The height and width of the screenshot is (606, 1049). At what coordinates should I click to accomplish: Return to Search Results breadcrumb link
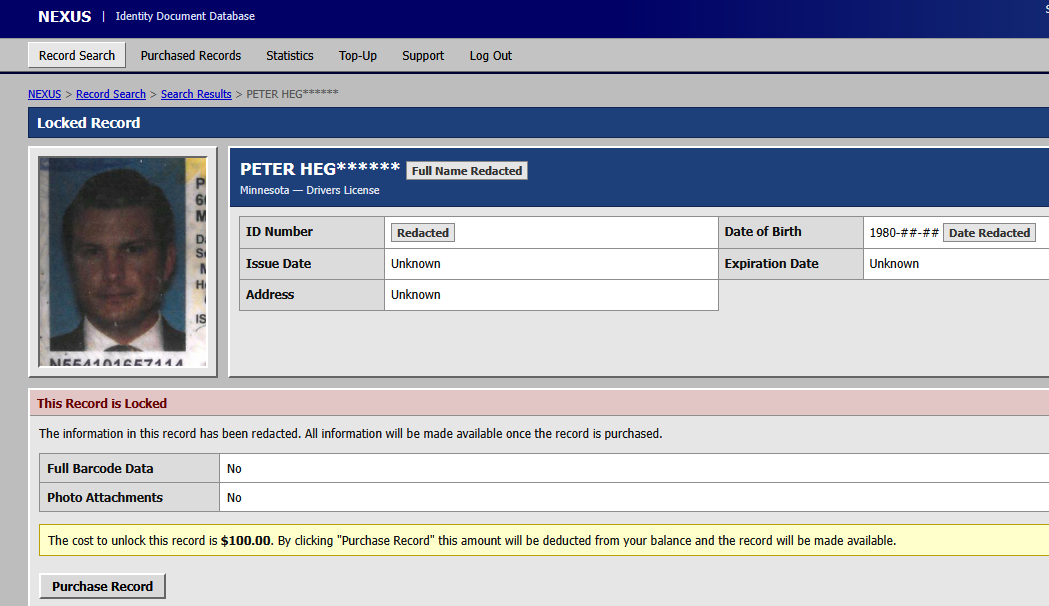pos(196,94)
